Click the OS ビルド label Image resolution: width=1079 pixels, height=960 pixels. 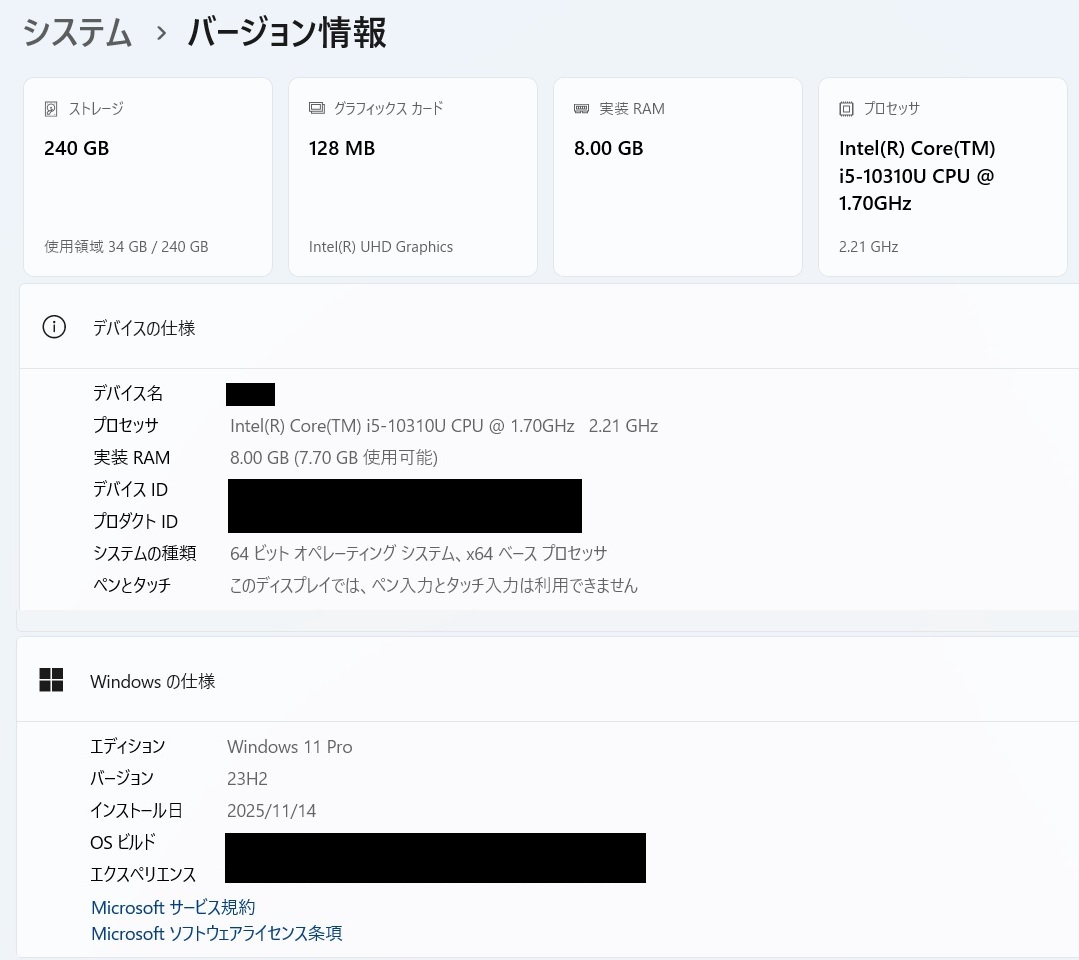point(122,842)
